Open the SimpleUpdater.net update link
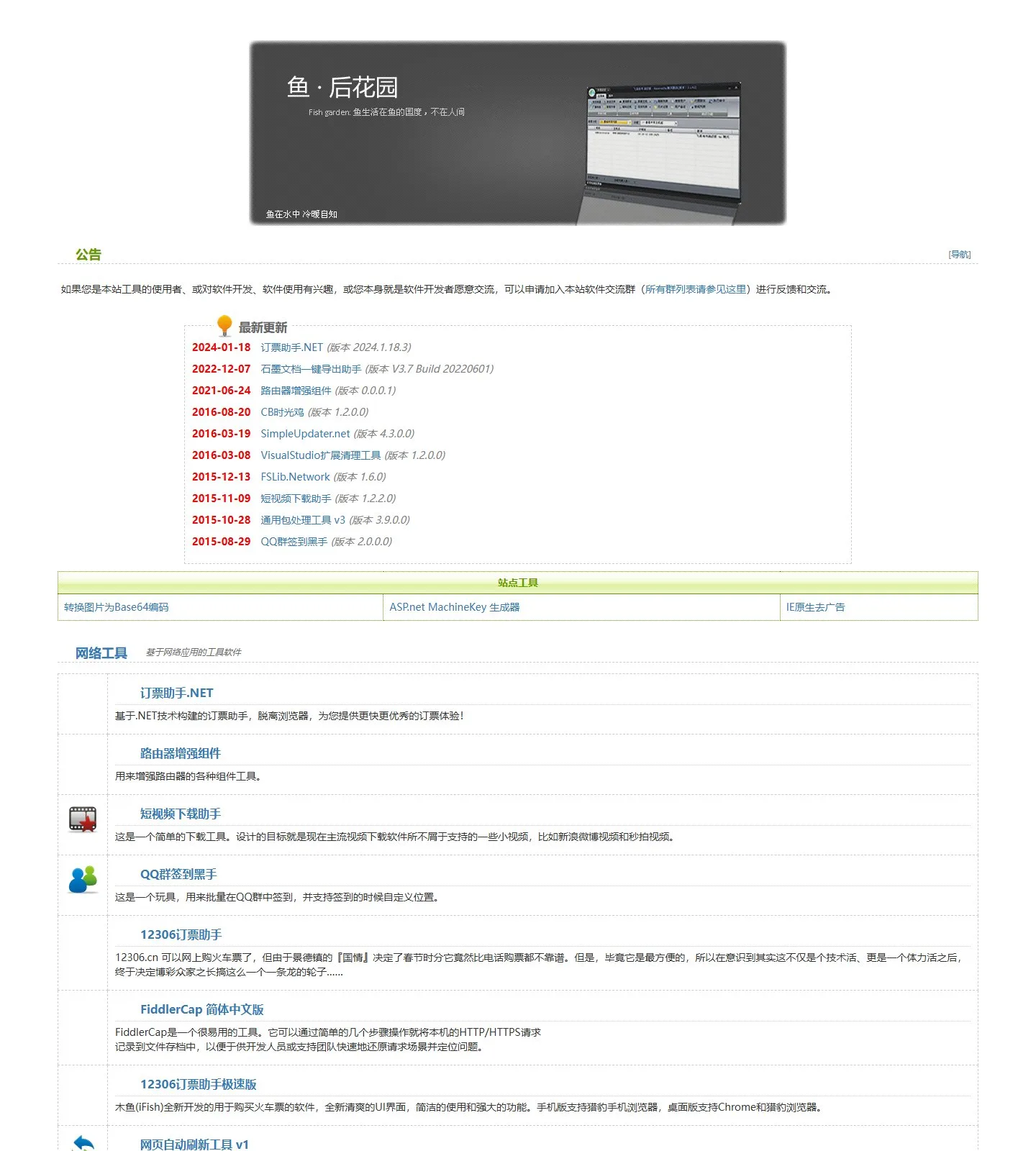 click(x=305, y=434)
